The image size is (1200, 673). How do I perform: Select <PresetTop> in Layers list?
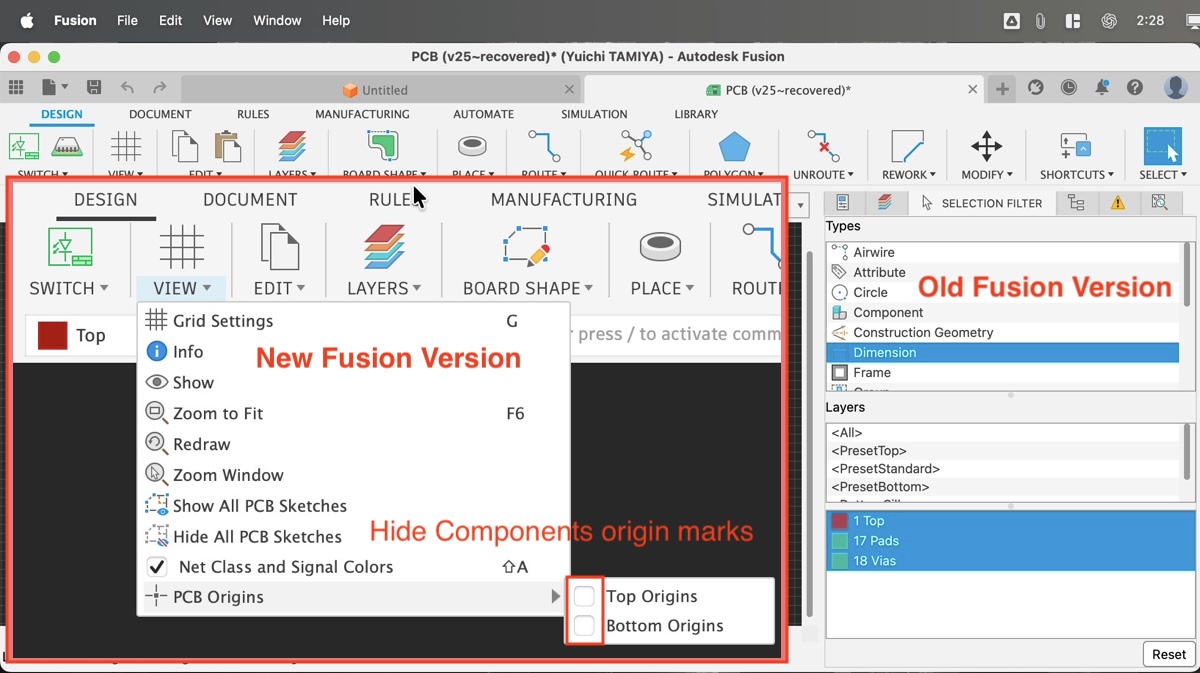coord(1002,451)
